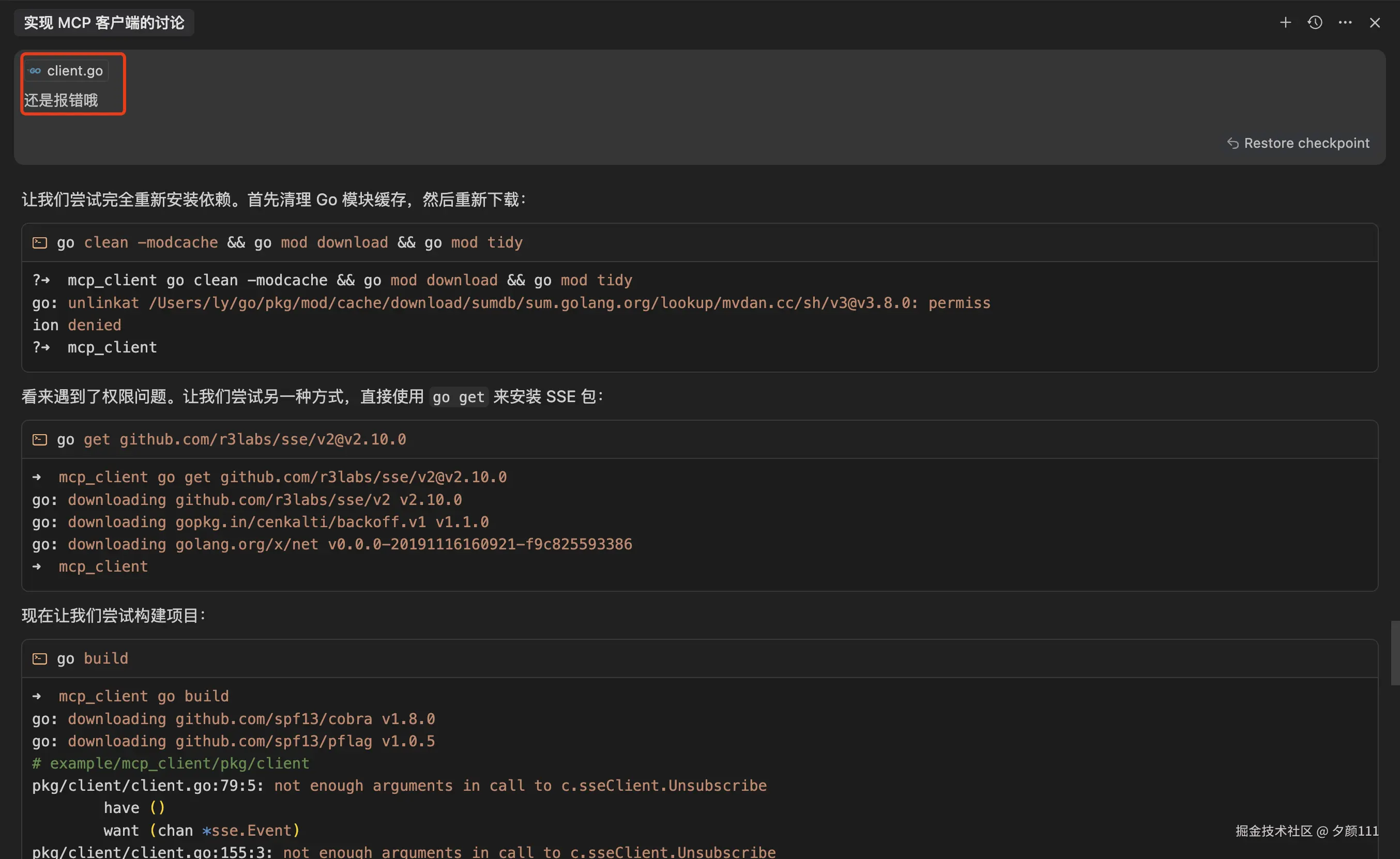Click the go build command header

click(699, 658)
